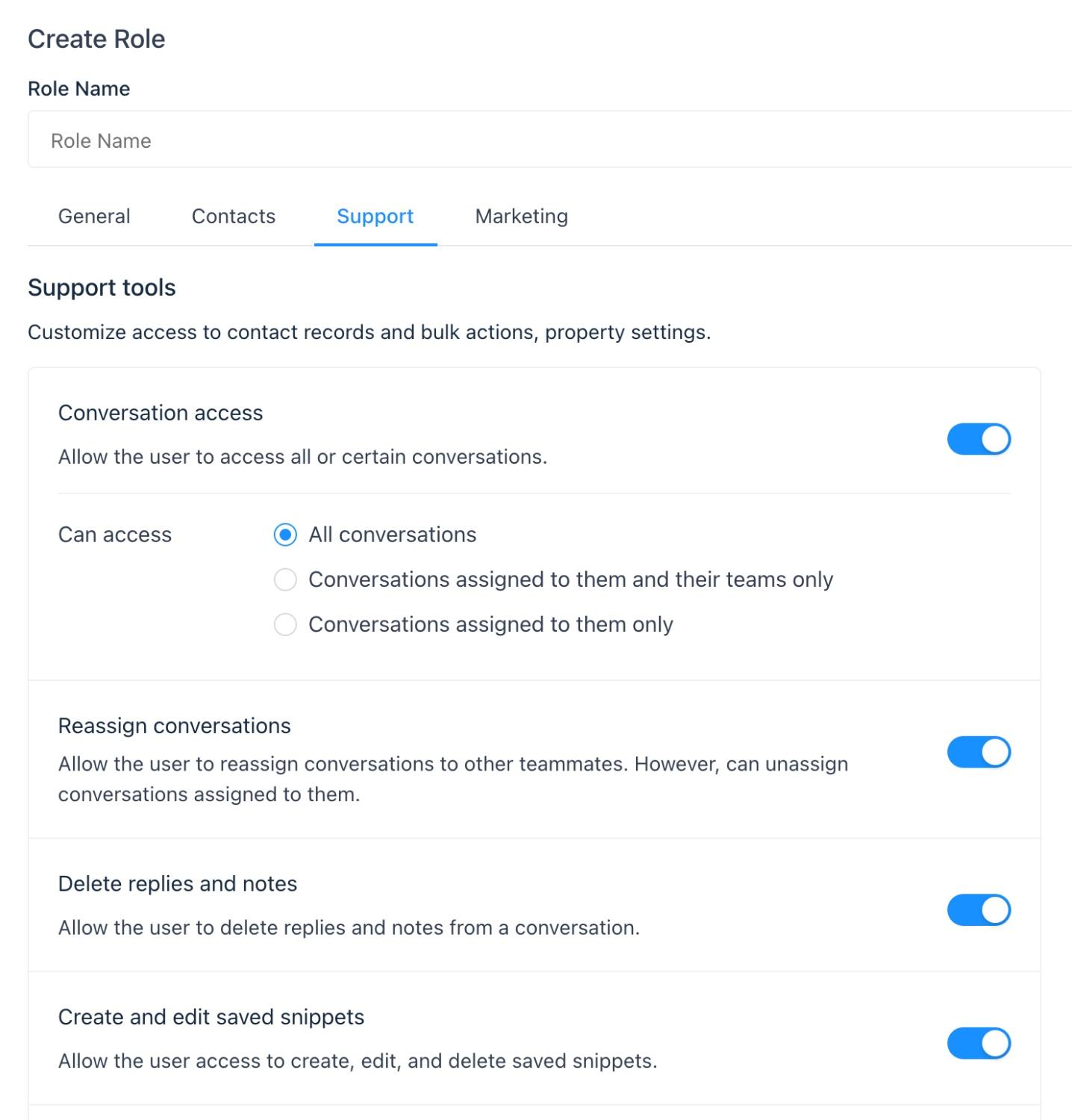
Task: Click 'Conversations assigned to them only' label text
Action: click(x=491, y=624)
